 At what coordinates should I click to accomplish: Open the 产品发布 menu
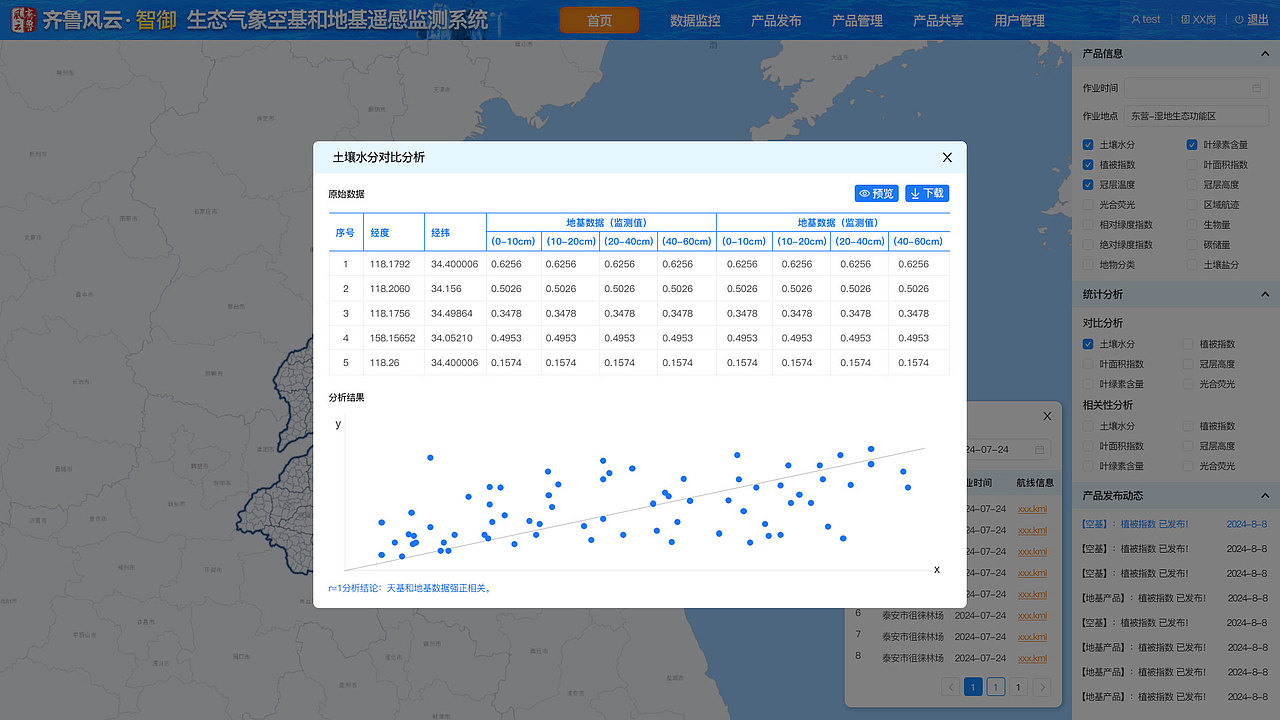pos(776,20)
